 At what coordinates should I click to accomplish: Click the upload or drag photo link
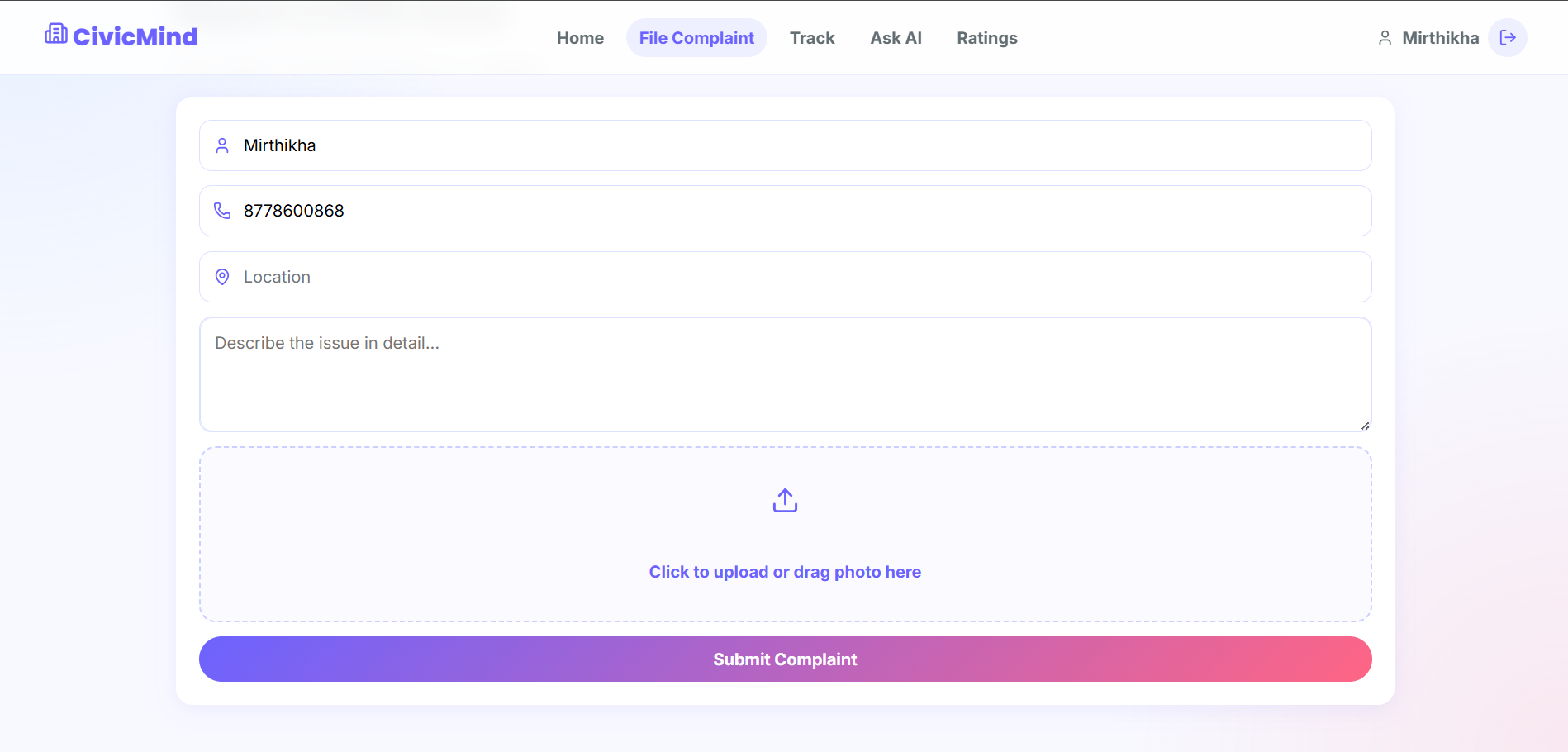(x=785, y=572)
